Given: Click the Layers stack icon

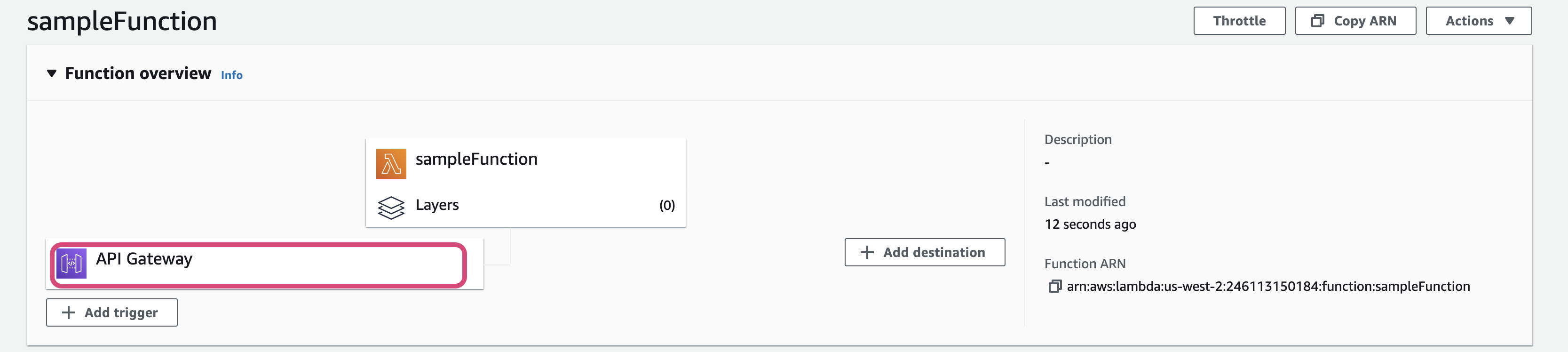Looking at the screenshot, I should [391, 207].
